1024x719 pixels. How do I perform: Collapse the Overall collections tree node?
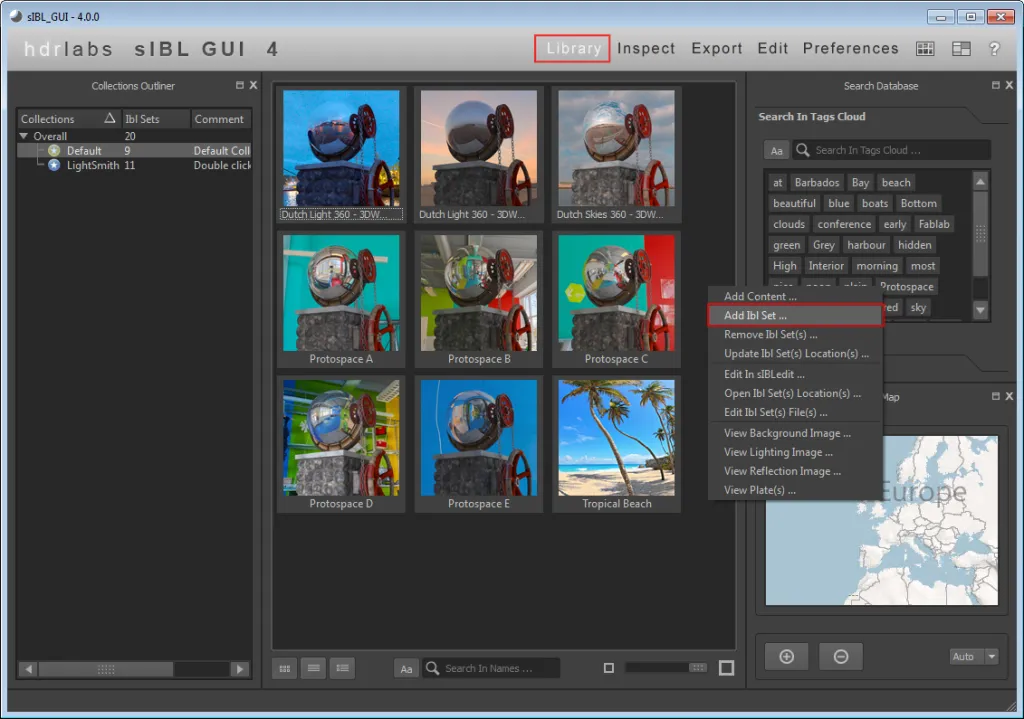25,136
